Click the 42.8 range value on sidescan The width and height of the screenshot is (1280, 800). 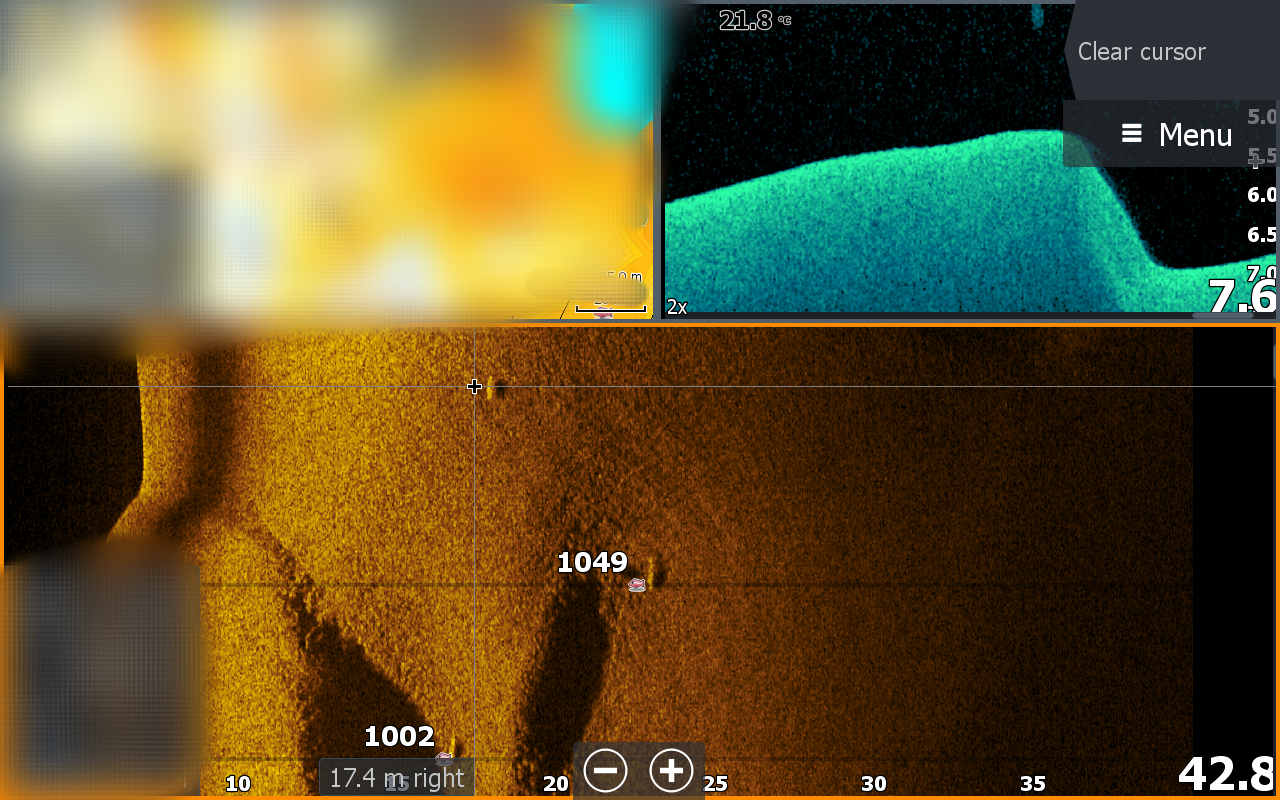coord(1224,773)
